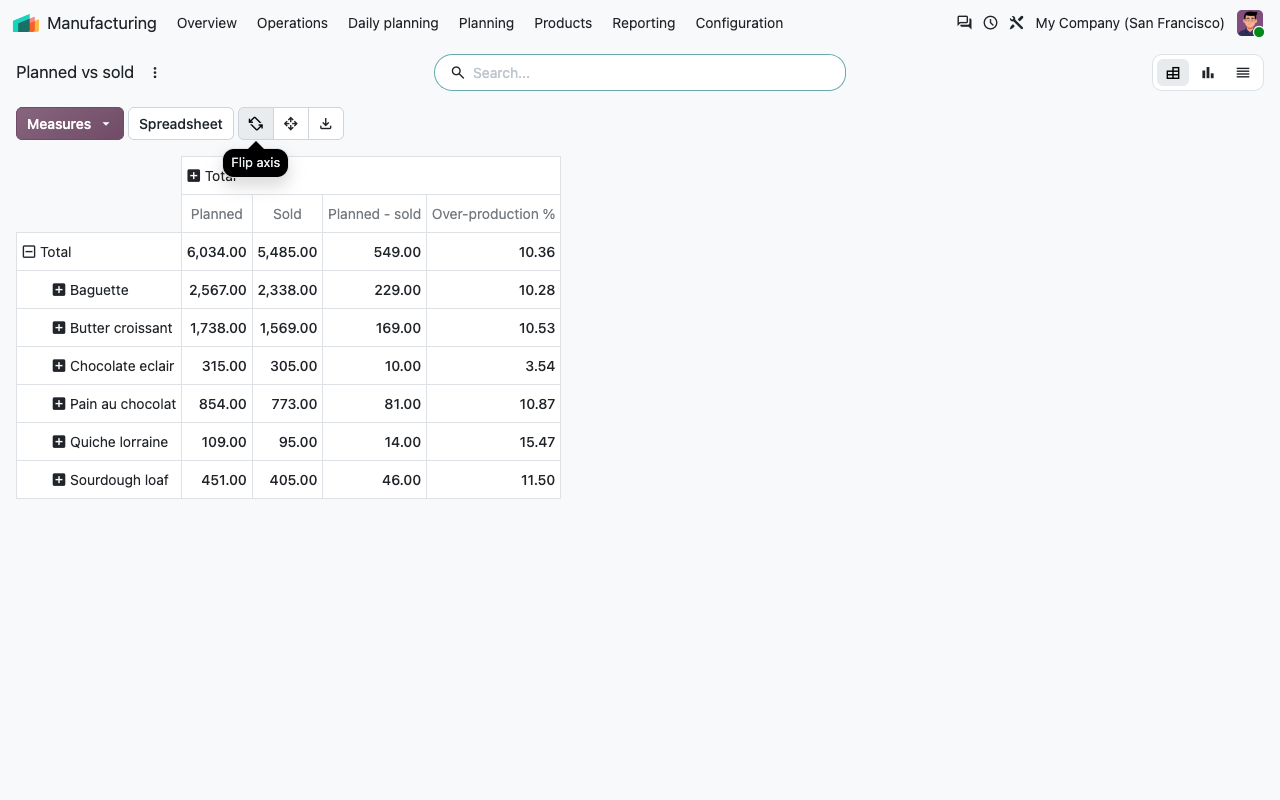
Task: Switch to the graph view icon
Action: coord(1208,73)
